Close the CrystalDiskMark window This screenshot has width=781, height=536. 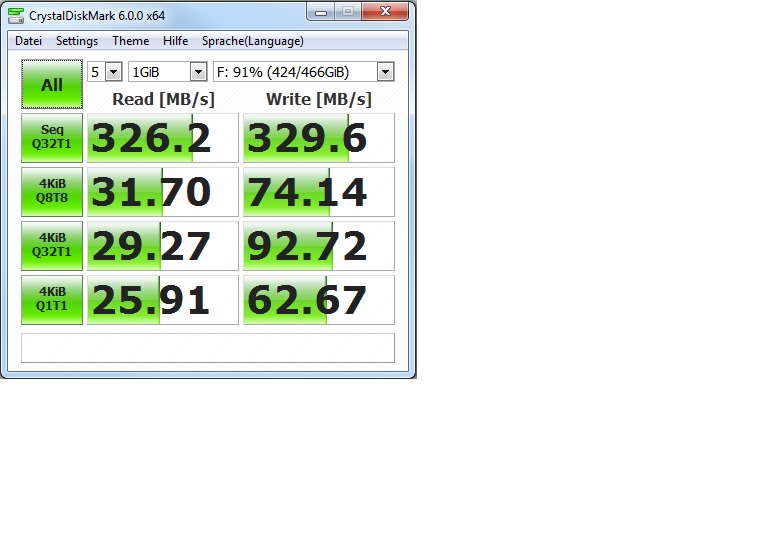tap(385, 11)
